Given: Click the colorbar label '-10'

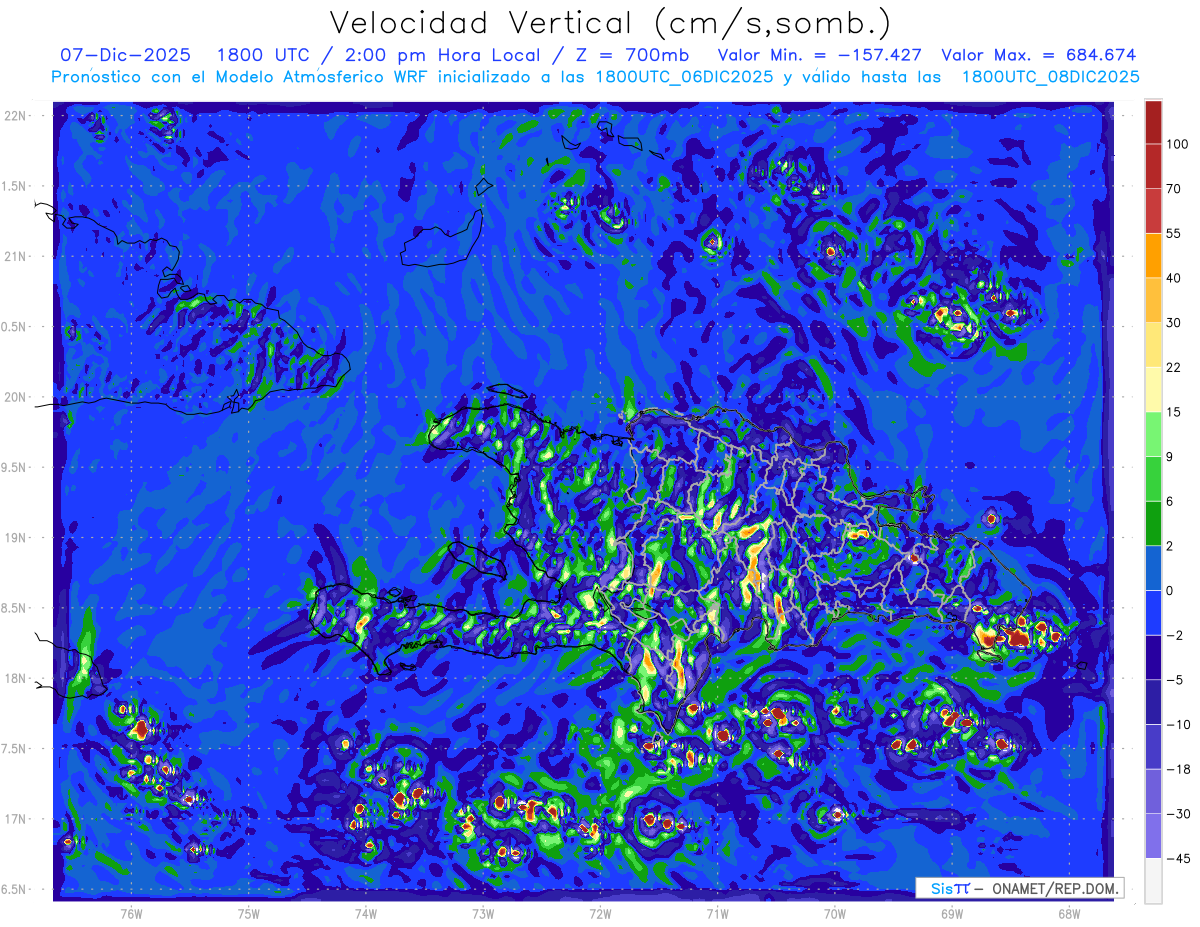Looking at the screenshot, I should (1177, 724).
